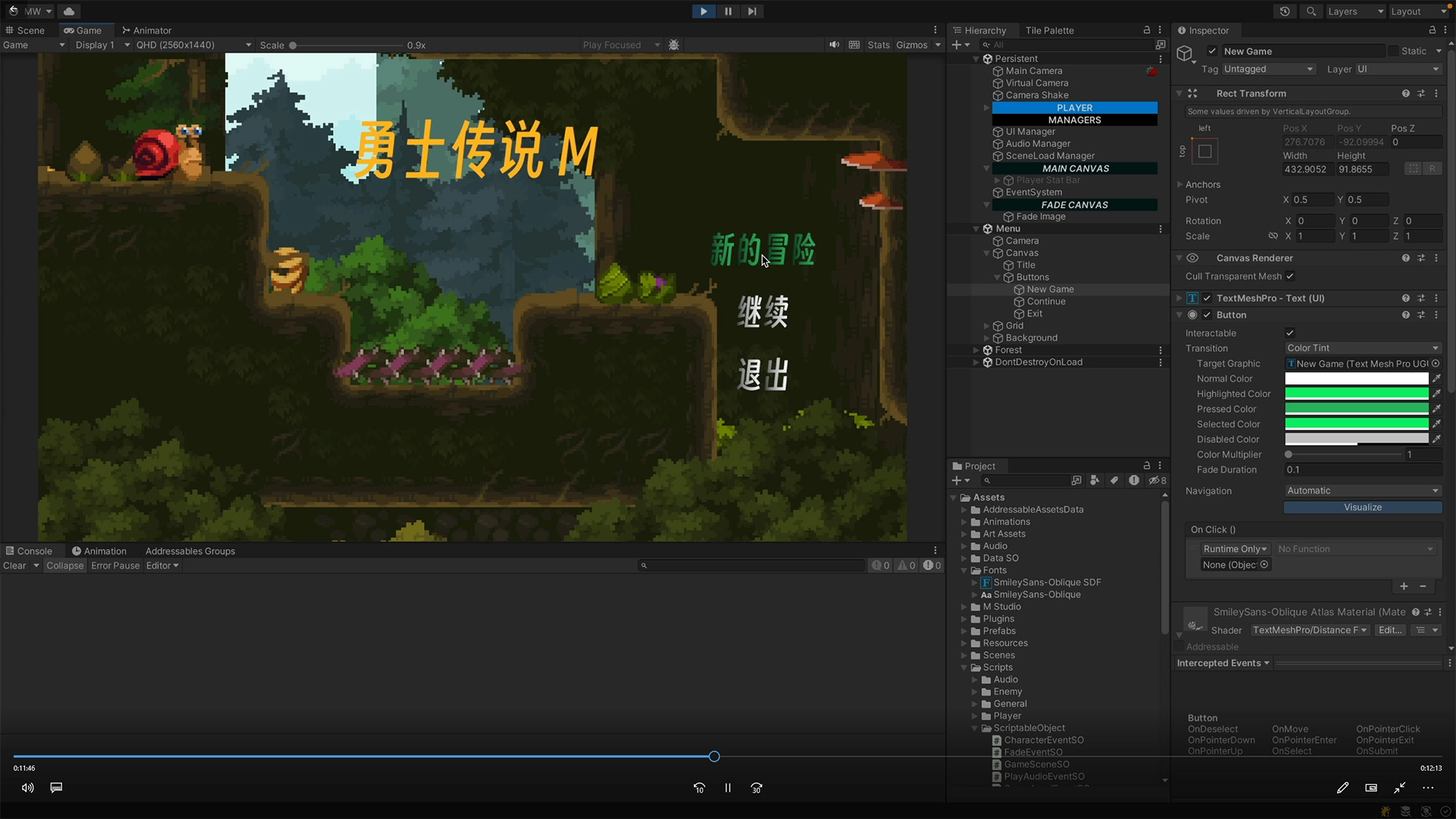This screenshot has height=819, width=1456.
Task: Click the Unity Play mode button
Action: (x=703, y=11)
